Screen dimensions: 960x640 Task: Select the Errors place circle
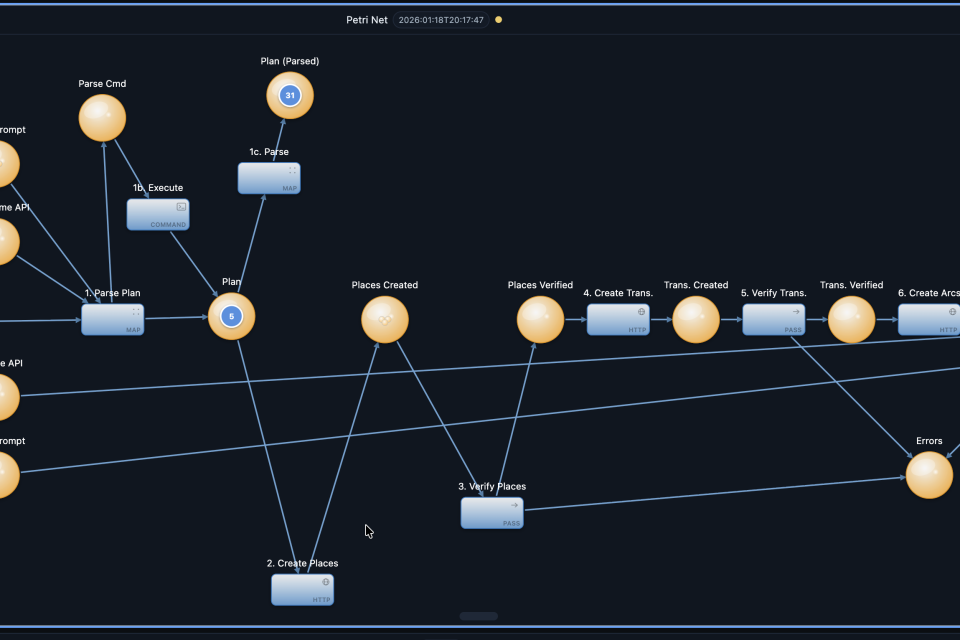click(929, 475)
